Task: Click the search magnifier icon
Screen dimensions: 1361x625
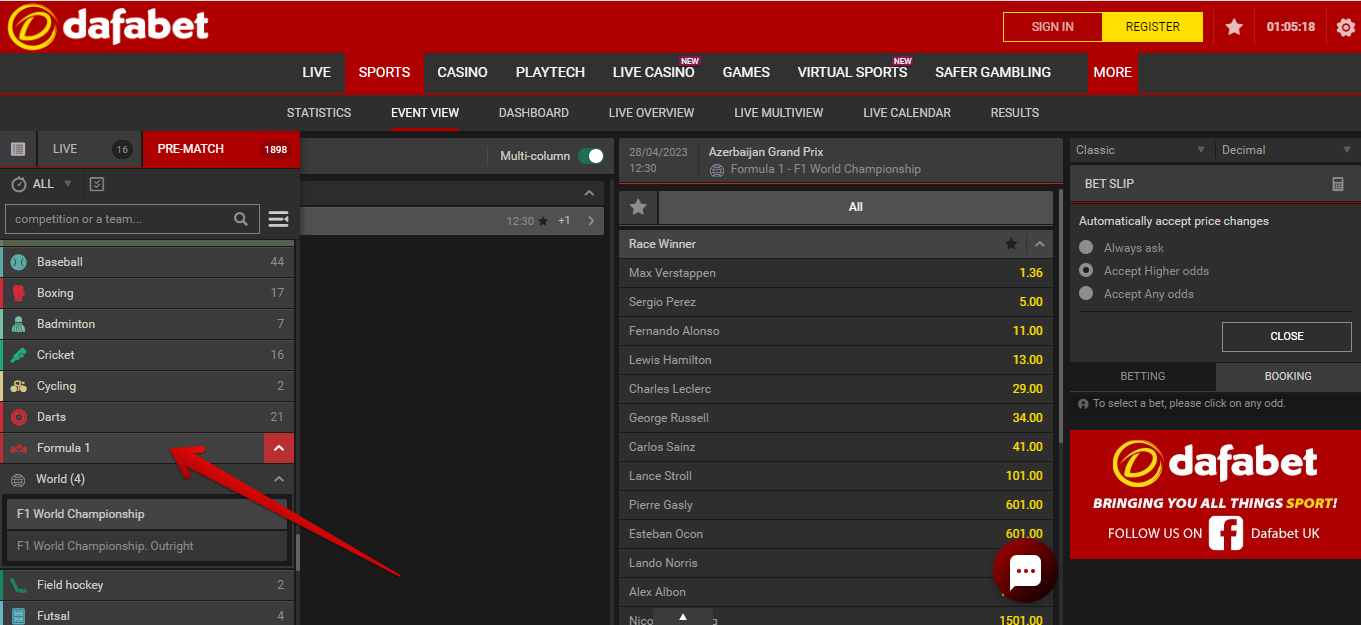Action: (x=241, y=219)
